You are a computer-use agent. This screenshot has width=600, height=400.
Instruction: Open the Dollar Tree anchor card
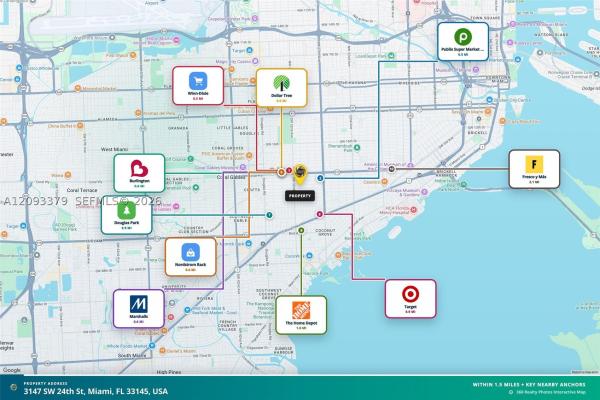pyautogui.click(x=282, y=88)
